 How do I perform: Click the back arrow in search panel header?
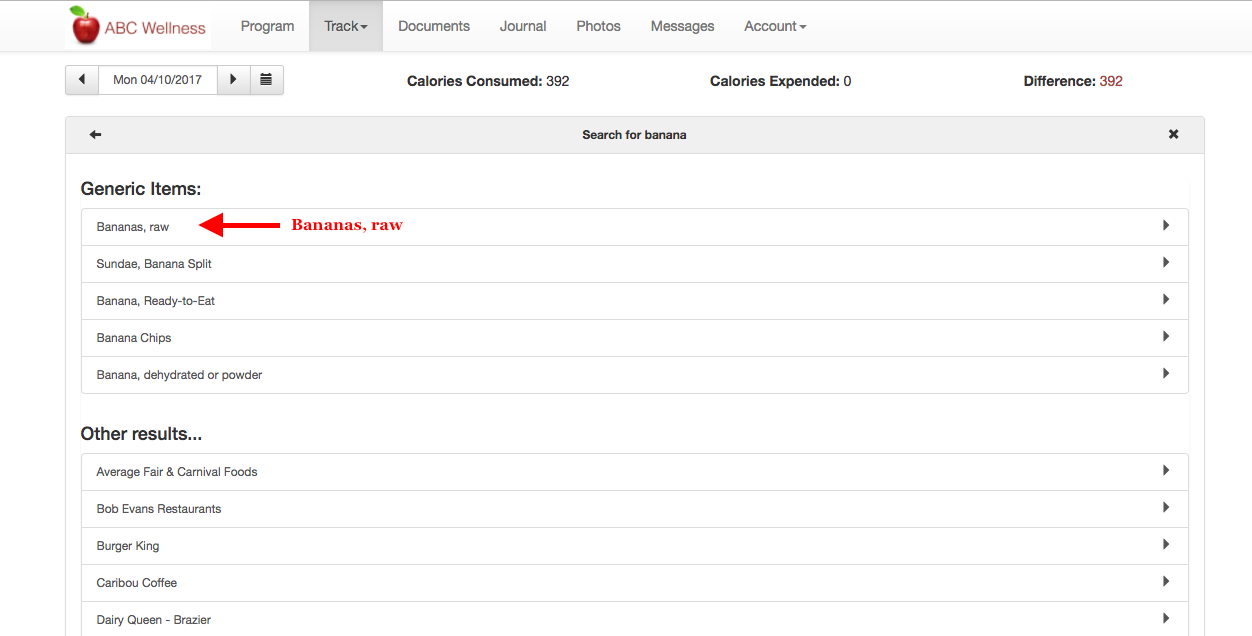(x=95, y=135)
